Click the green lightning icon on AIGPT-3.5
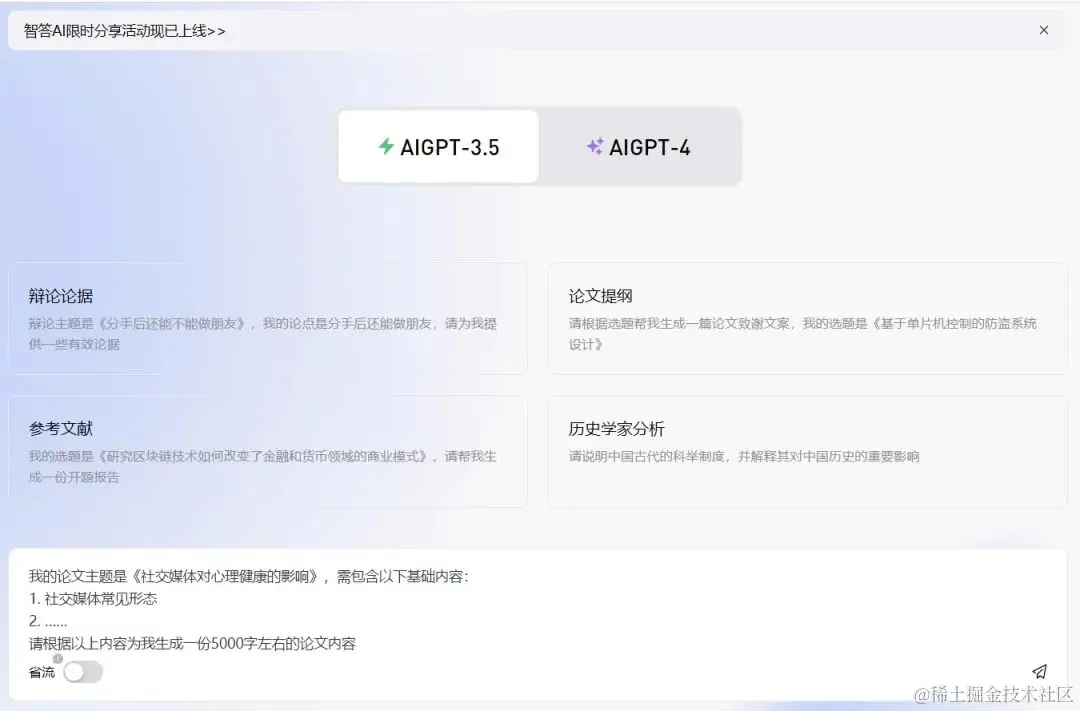The image size is (1080, 711). click(385, 145)
